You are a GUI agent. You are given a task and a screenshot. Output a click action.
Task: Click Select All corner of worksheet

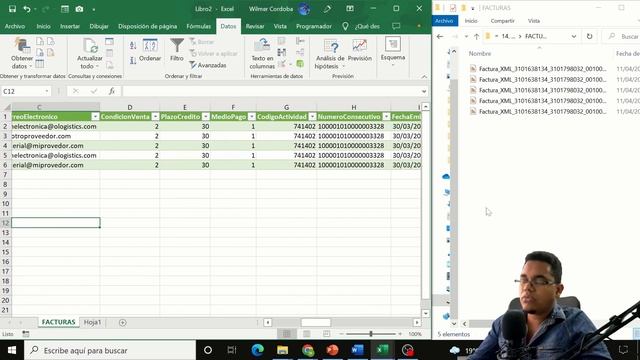[7, 107]
